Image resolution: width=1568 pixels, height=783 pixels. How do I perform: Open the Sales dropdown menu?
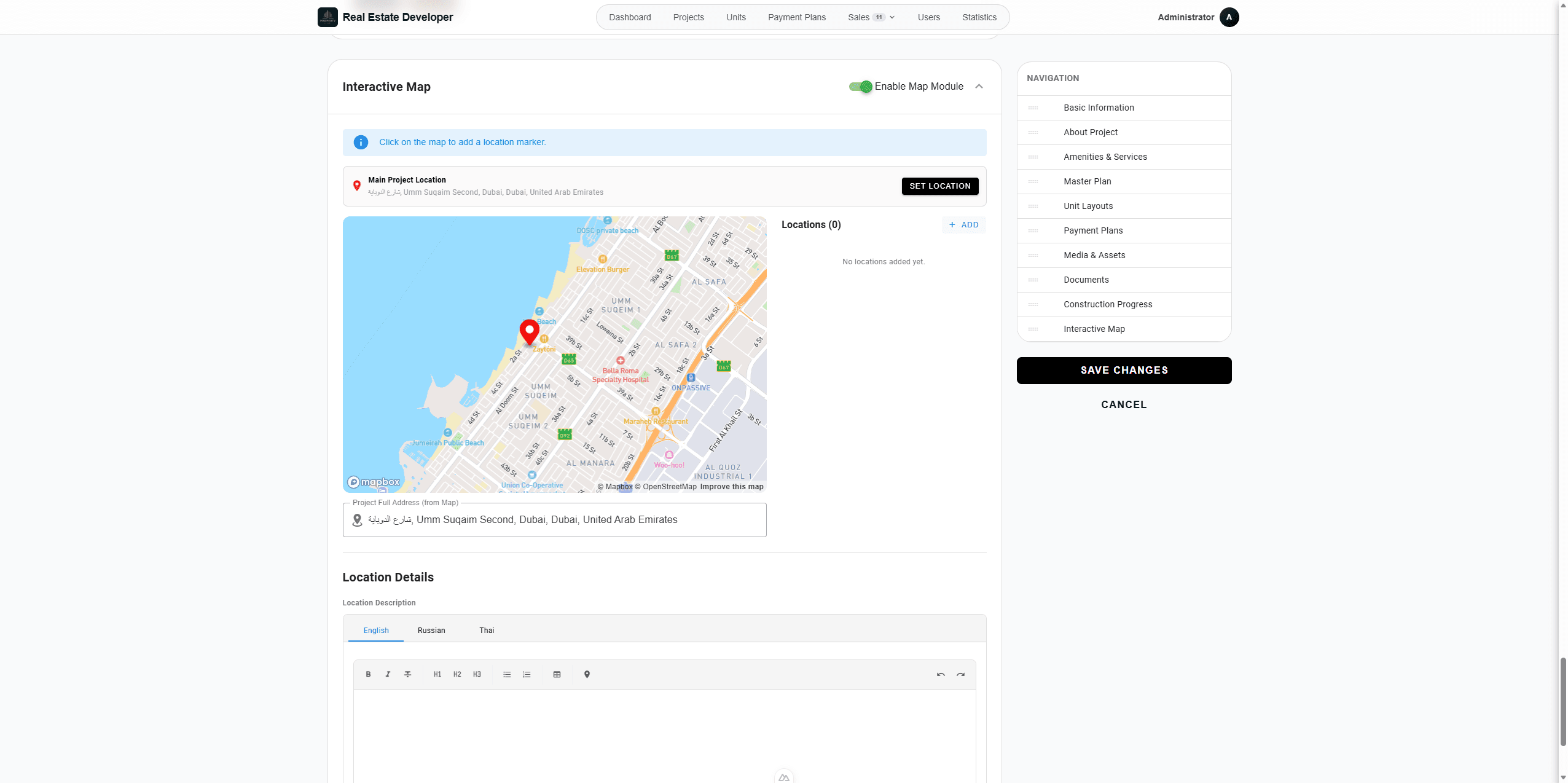click(x=871, y=17)
